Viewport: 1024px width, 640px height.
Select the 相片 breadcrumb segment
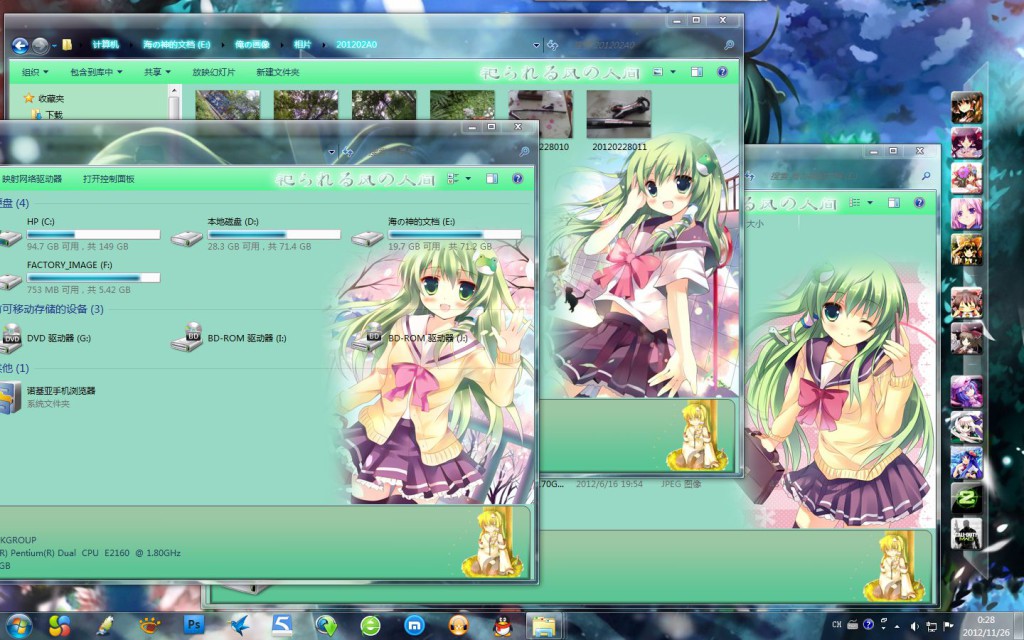tap(302, 44)
